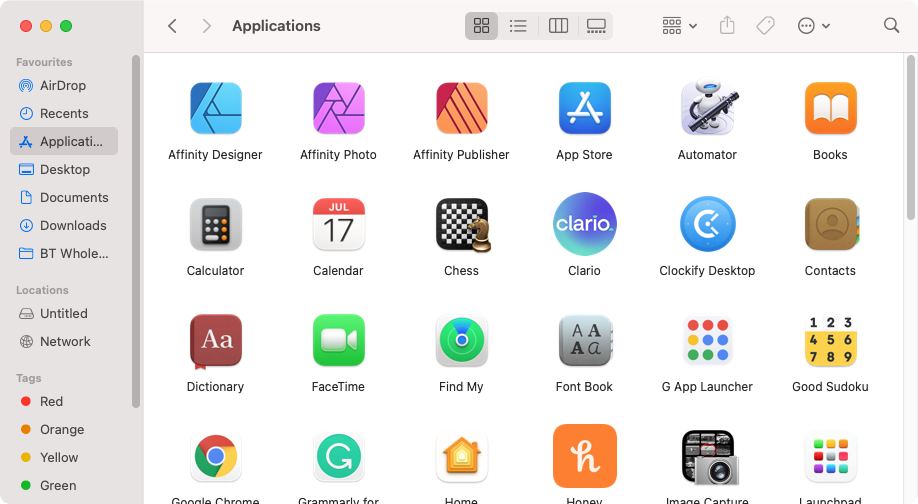Open AirDrop in the sidebar
This screenshot has width=918, height=504.
click(64, 85)
